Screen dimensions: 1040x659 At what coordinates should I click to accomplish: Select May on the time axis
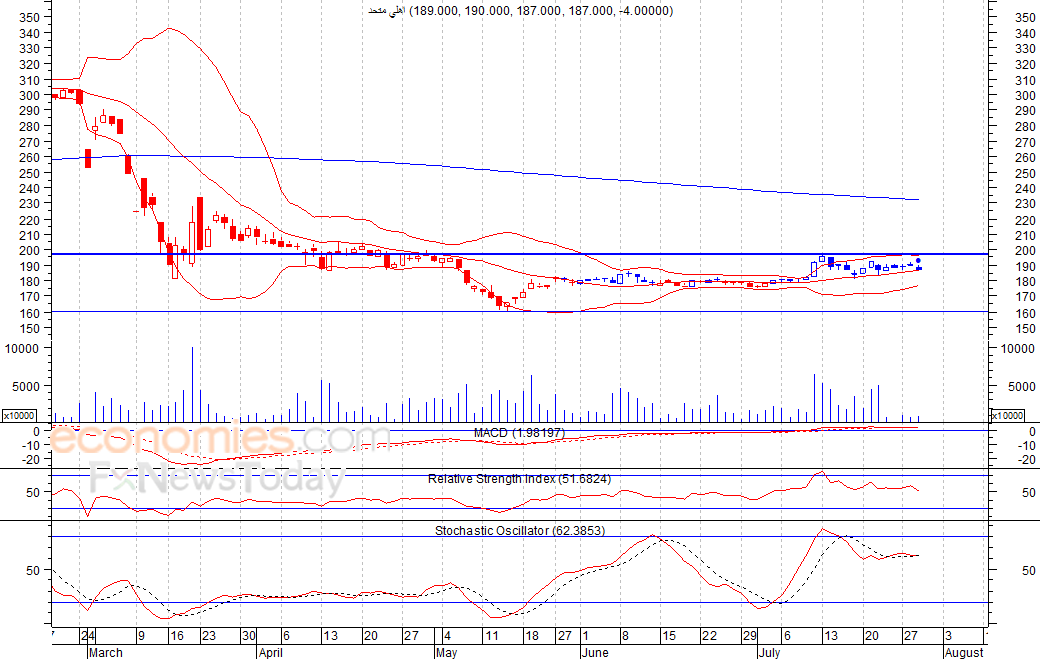pyautogui.click(x=445, y=653)
